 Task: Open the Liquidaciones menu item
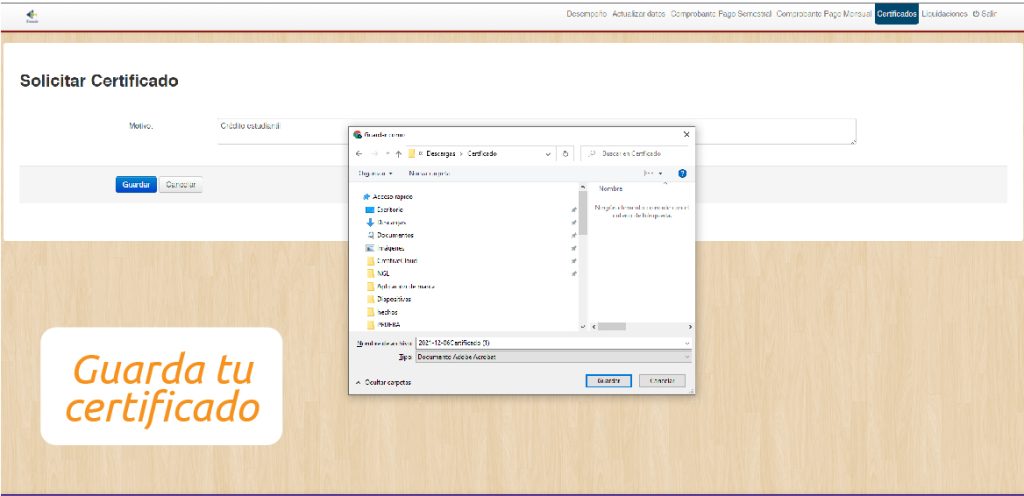click(x=944, y=14)
